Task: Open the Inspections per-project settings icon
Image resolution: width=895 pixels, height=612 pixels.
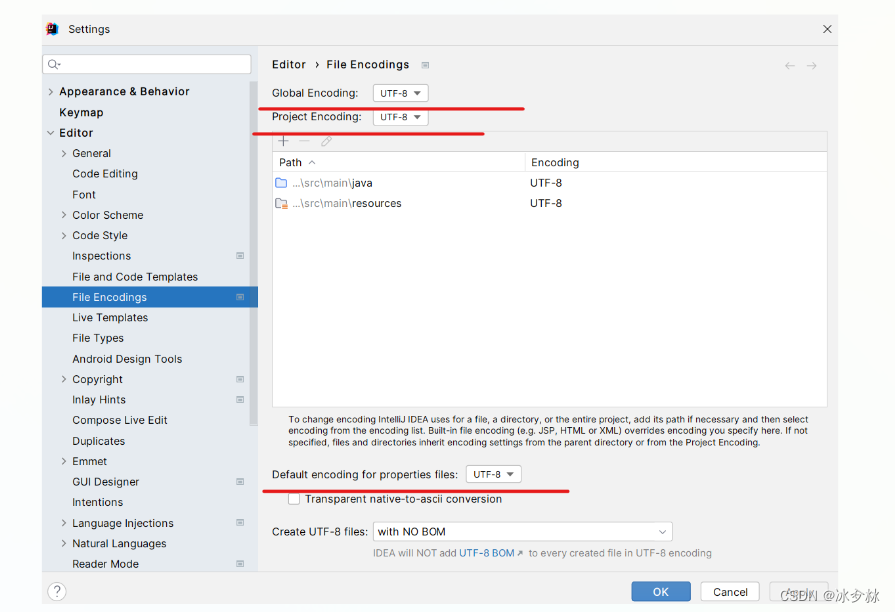Action: click(240, 256)
